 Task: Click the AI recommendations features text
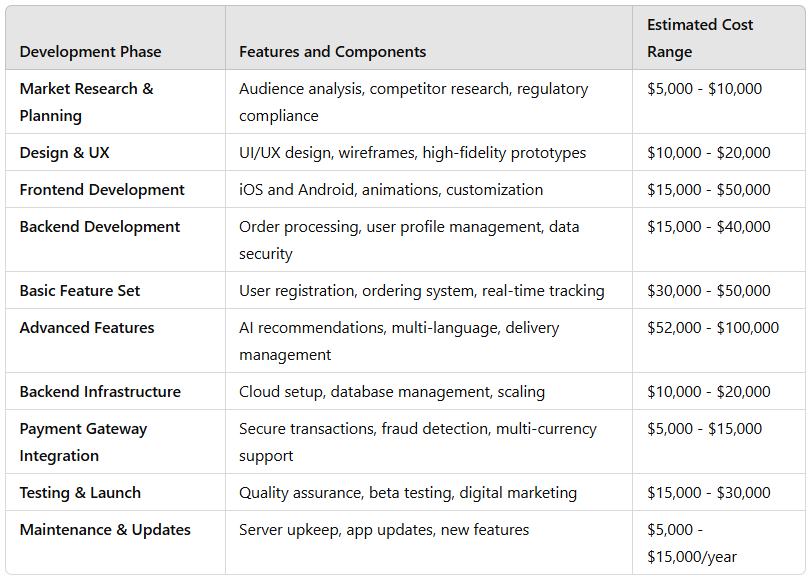click(399, 341)
